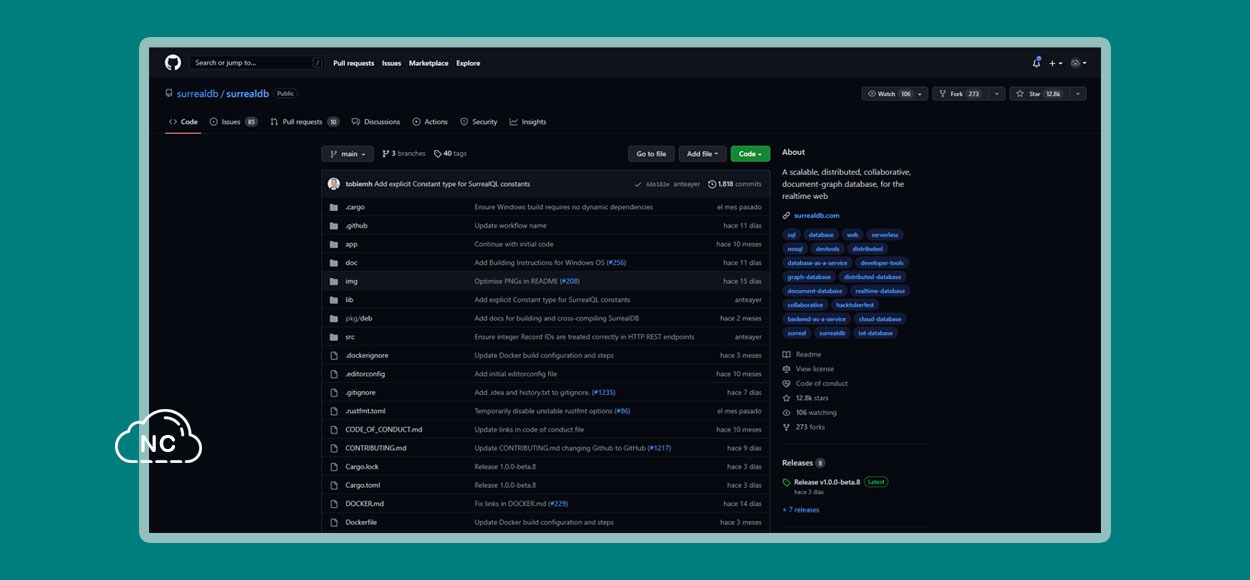Open the .github folder
1250x580 pixels.
coord(357,226)
